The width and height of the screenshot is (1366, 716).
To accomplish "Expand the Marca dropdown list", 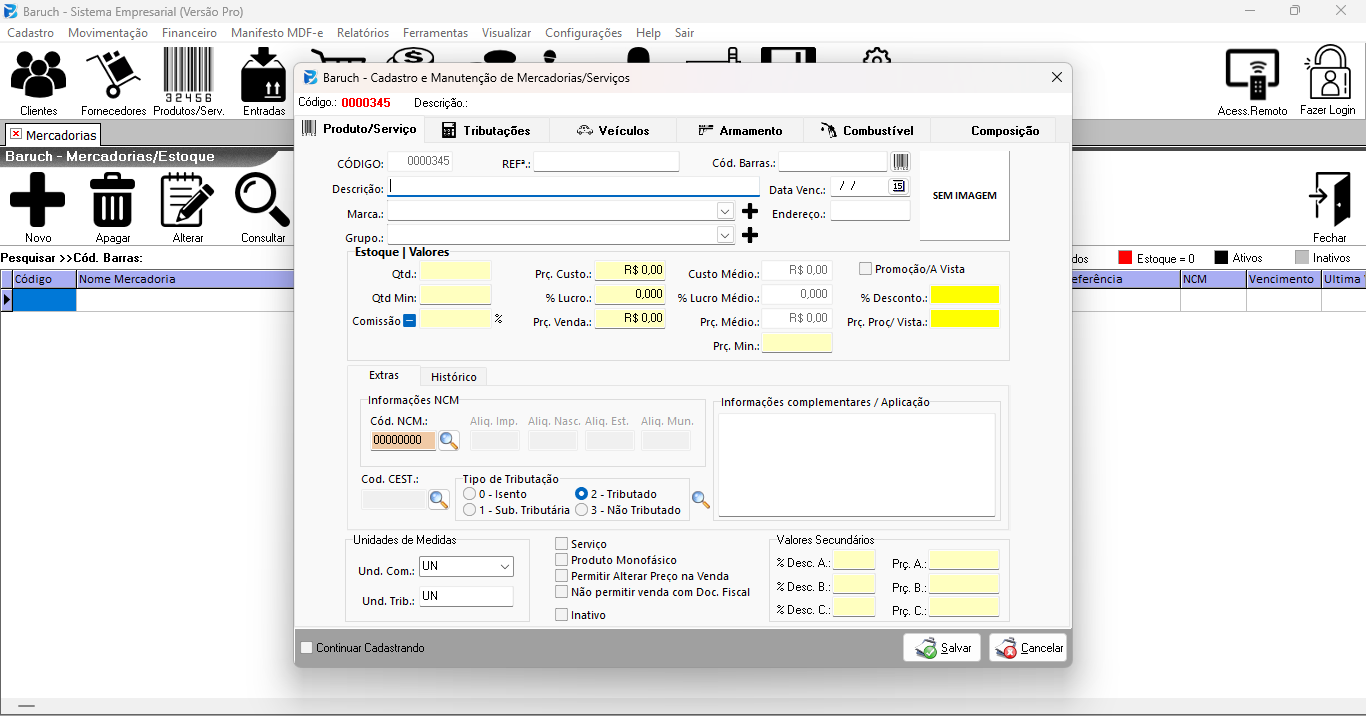I will pyautogui.click(x=726, y=211).
